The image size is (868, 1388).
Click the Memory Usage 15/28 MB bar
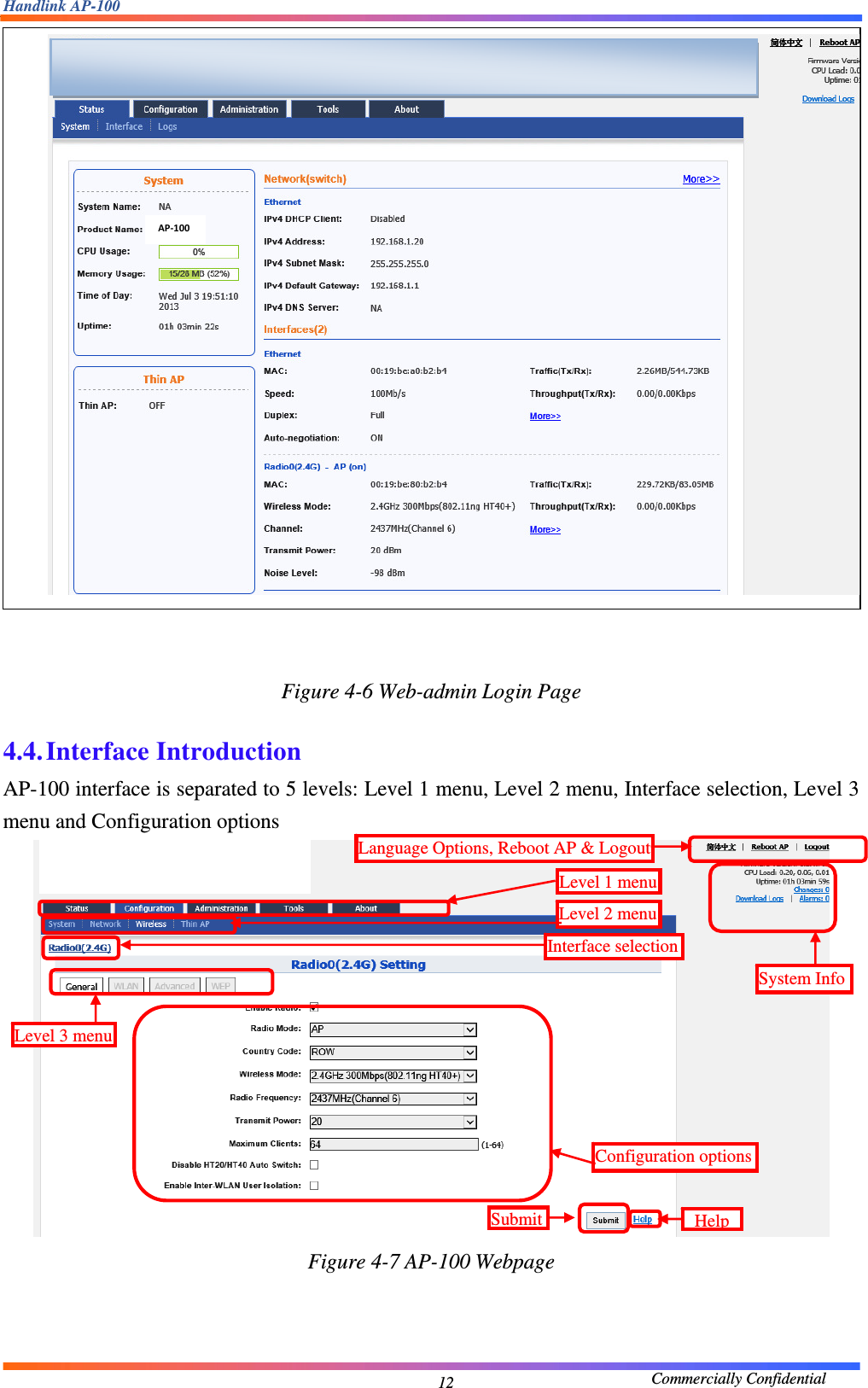point(199,274)
